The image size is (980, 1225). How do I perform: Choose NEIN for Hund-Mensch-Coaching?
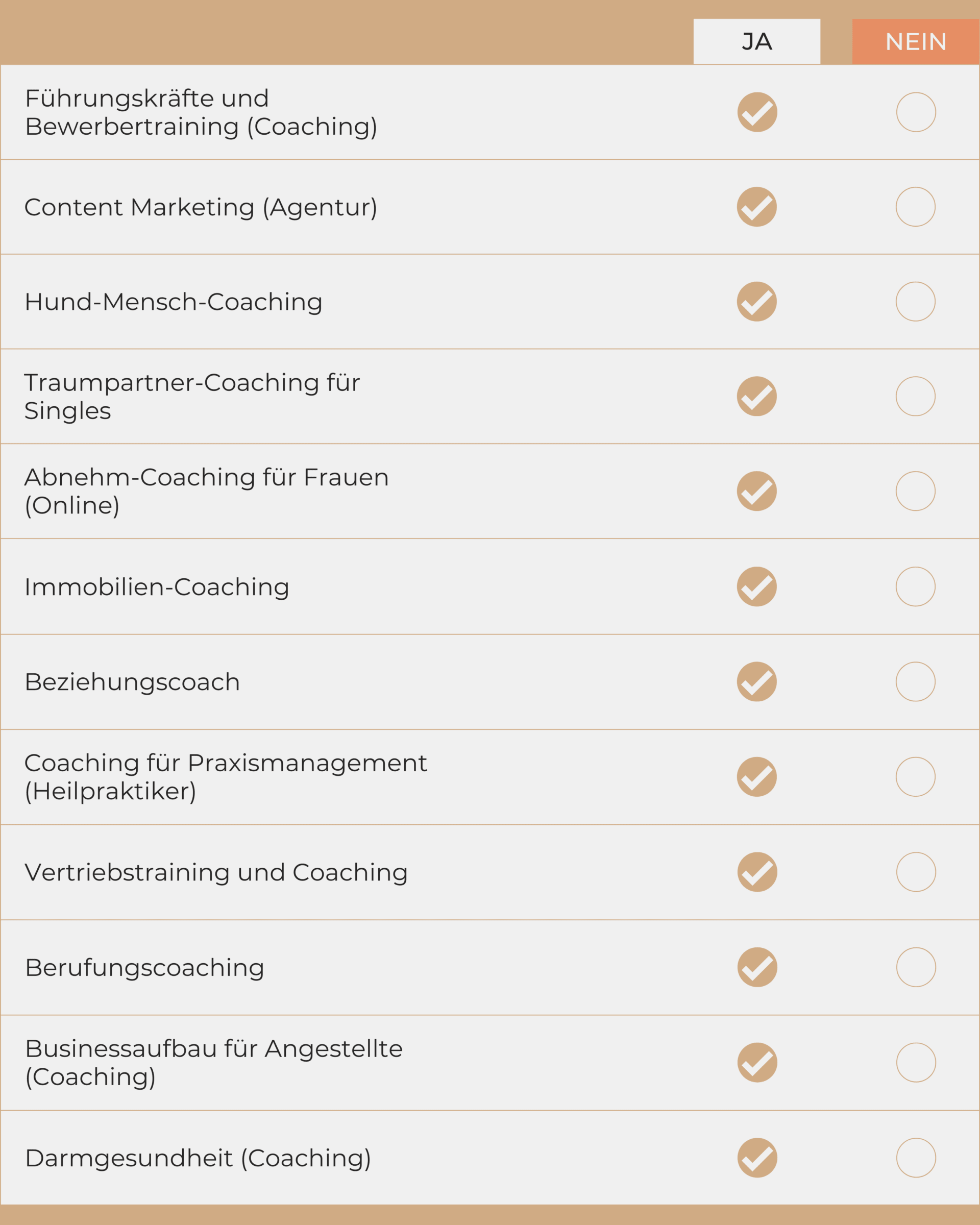pyautogui.click(x=915, y=302)
